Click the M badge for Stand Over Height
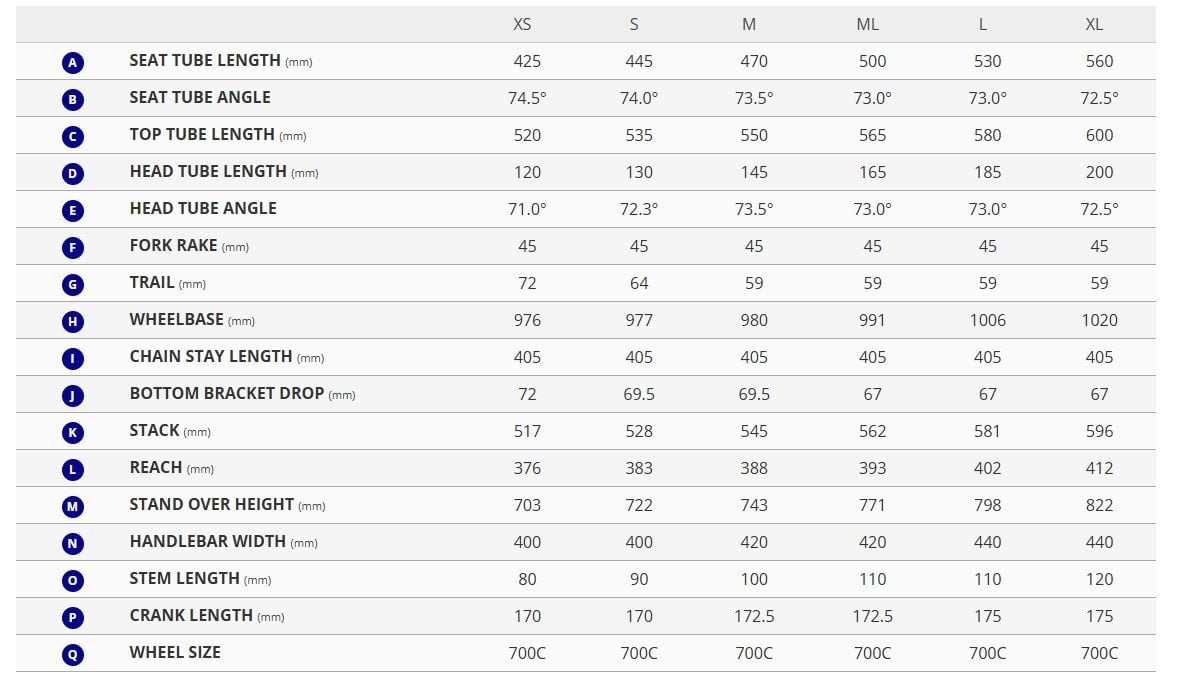This screenshot has height=698, width=1183. click(x=72, y=507)
